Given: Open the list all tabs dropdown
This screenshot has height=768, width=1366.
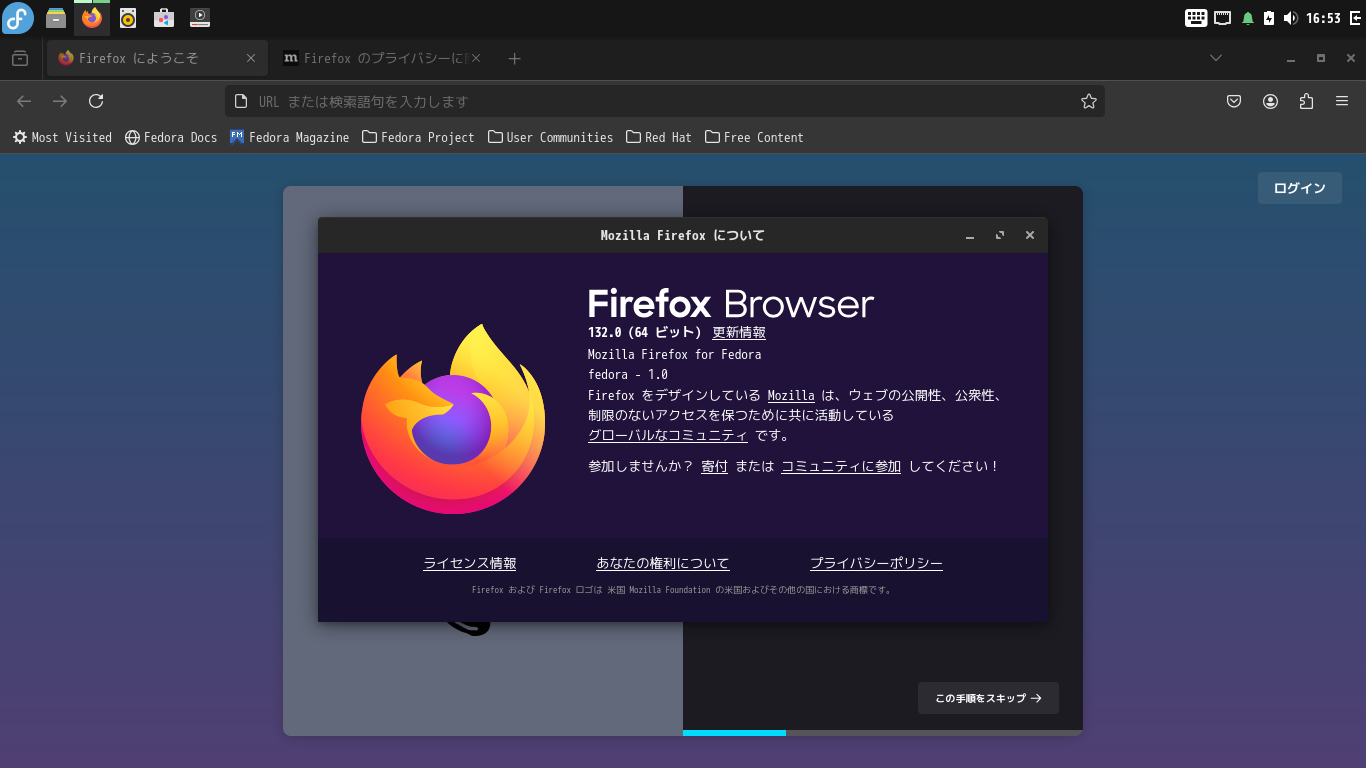Looking at the screenshot, I should [1216, 59].
